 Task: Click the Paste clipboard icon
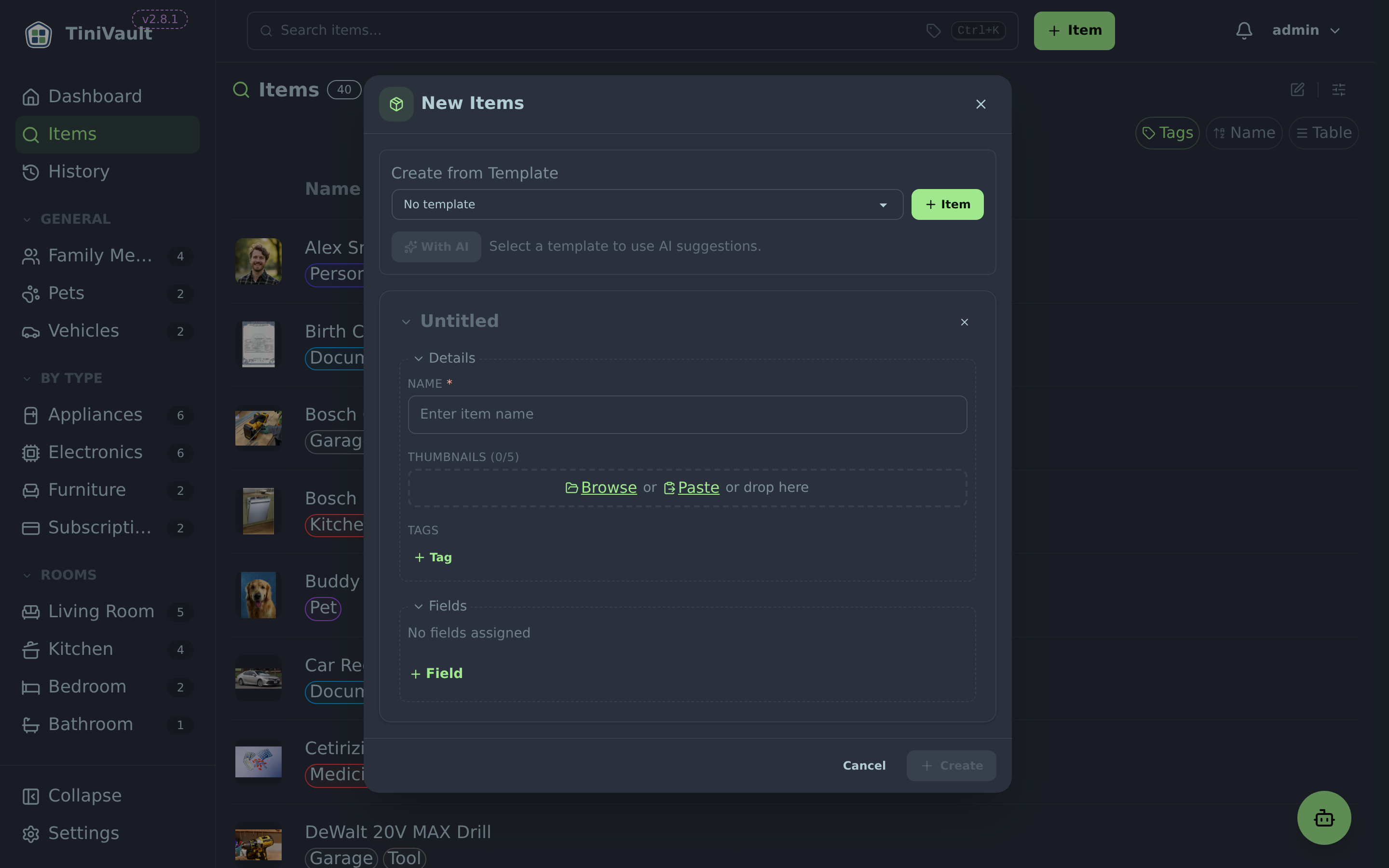point(669,488)
